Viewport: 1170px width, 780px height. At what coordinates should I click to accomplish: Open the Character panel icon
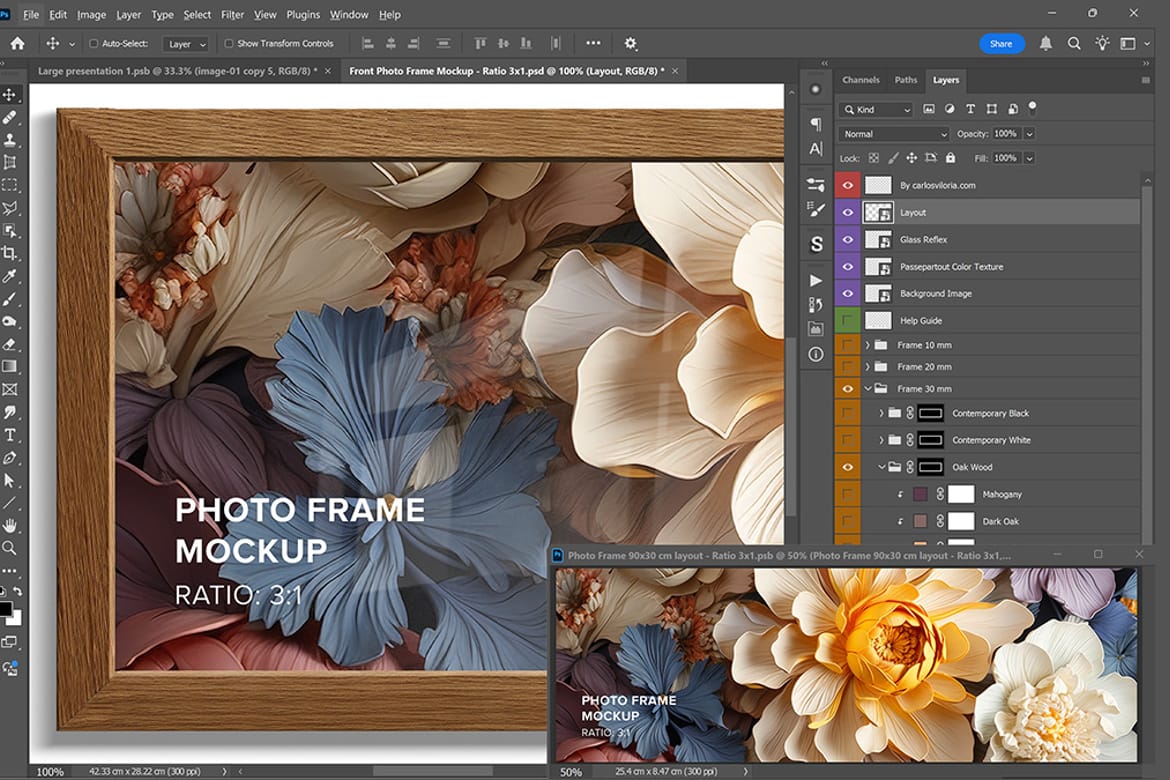point(816,149)
